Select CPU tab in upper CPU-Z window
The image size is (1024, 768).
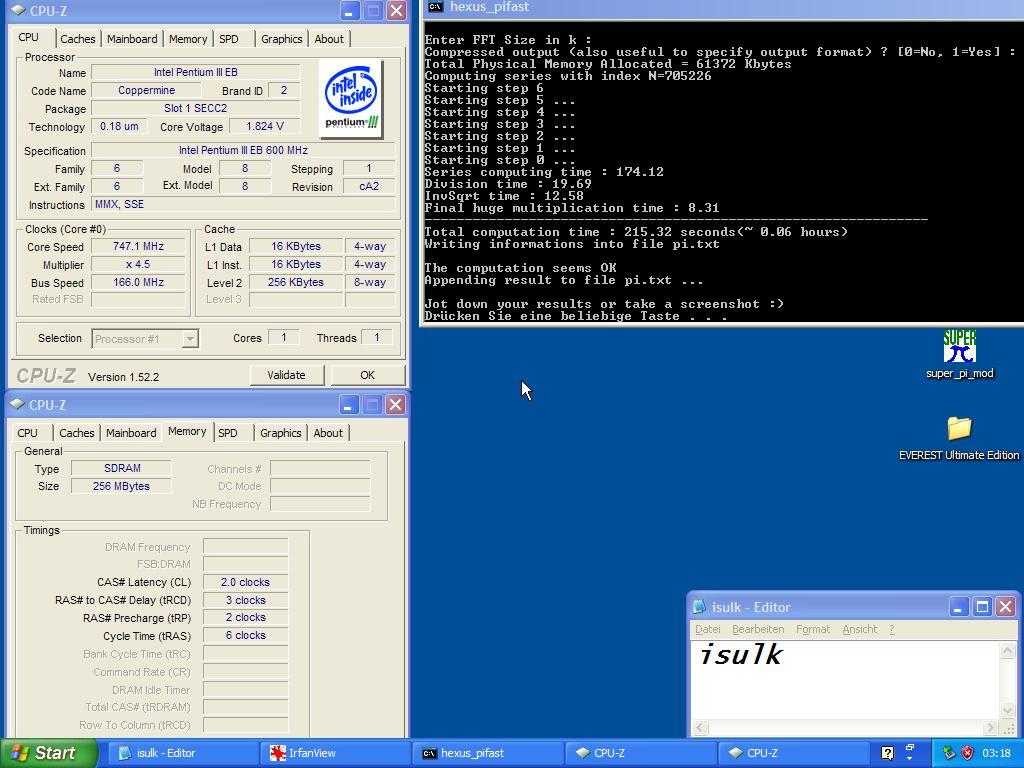[29, 37]
